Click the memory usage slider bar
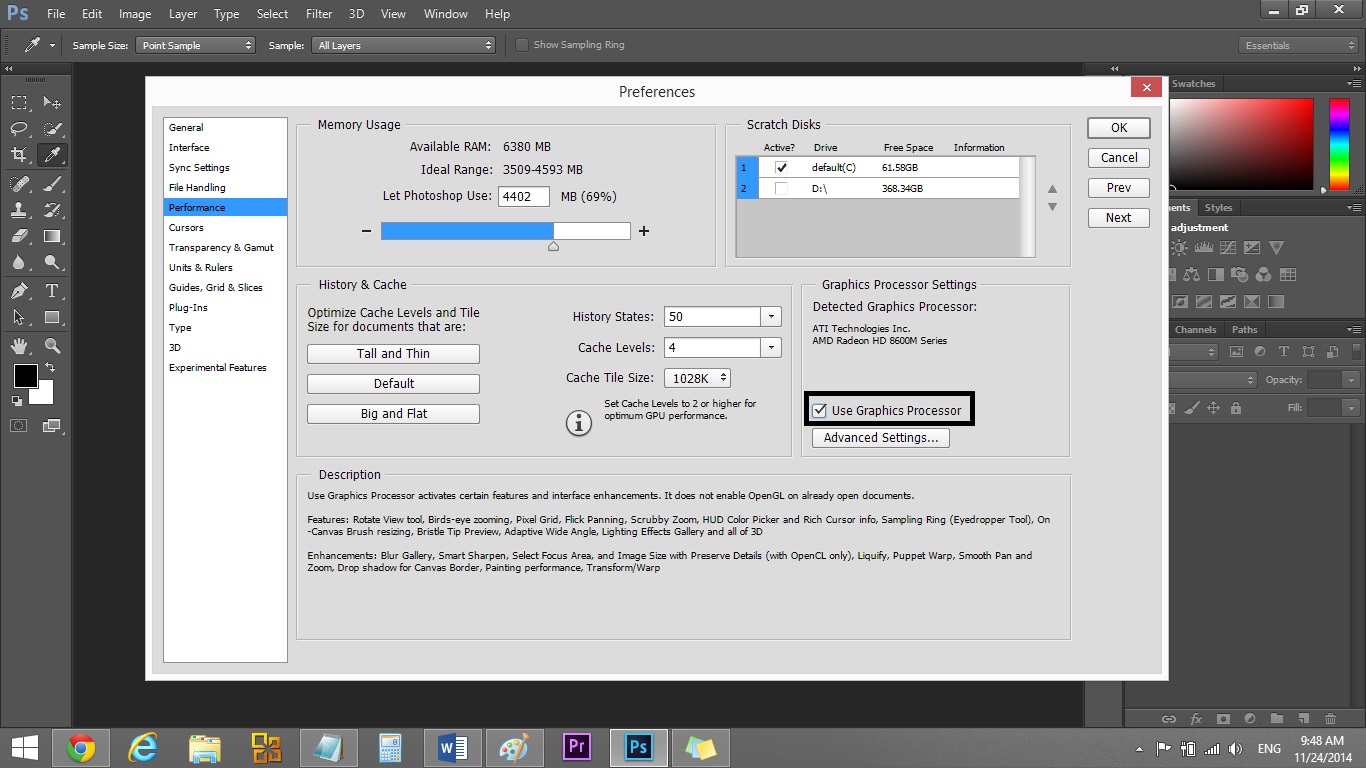This screenshot has width=1366, height=768. [505, 231]
